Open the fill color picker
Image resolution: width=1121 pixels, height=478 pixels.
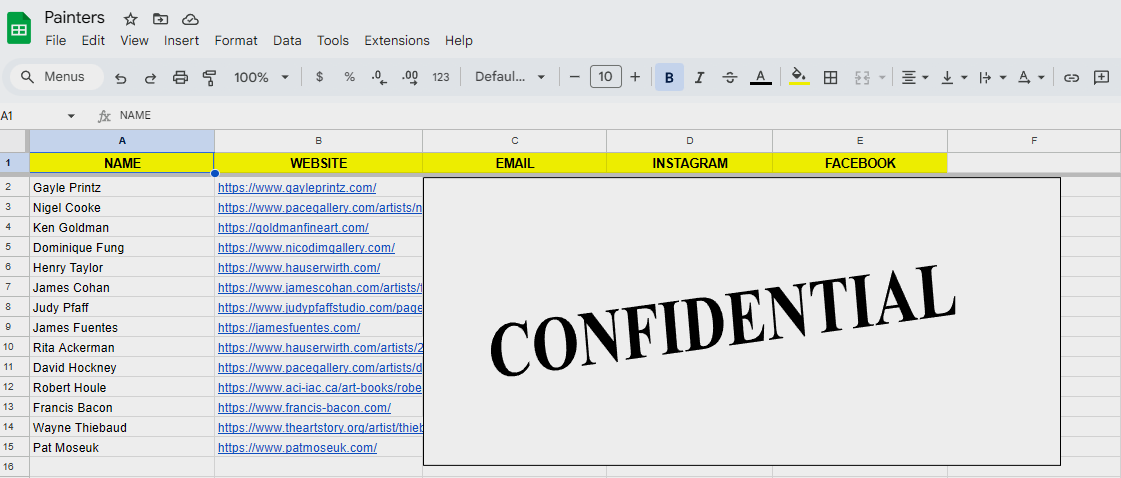799,77
